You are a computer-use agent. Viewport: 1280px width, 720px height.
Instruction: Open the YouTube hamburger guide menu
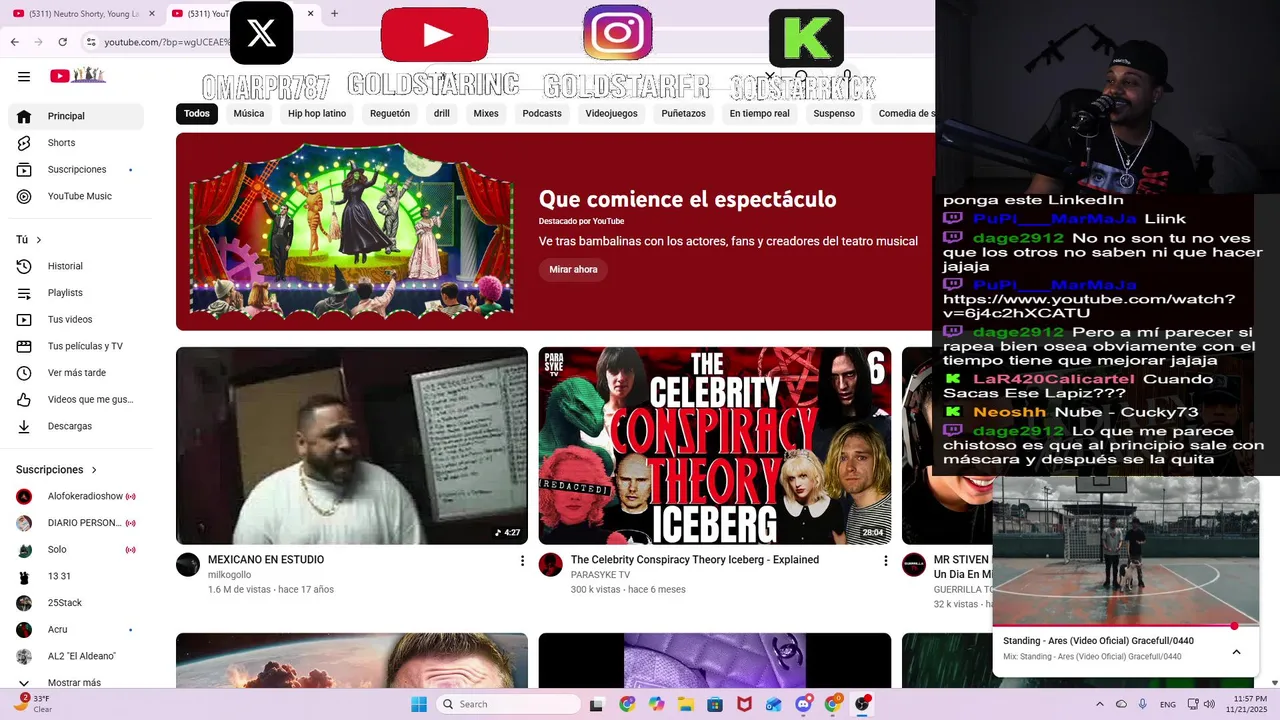(24, 76)
